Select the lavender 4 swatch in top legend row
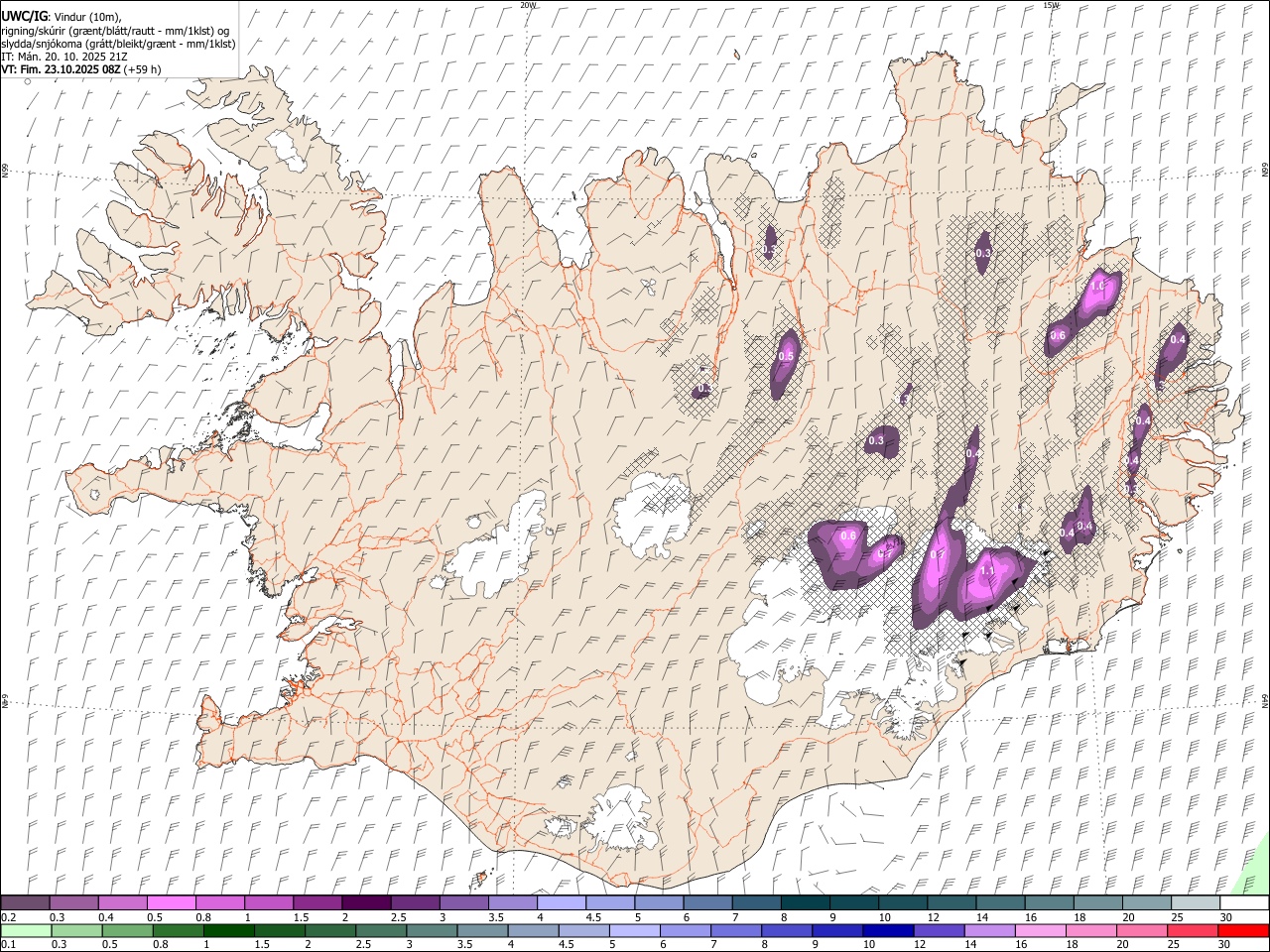1270x952 pixels. pyautogui.click(x=562, y=902)
